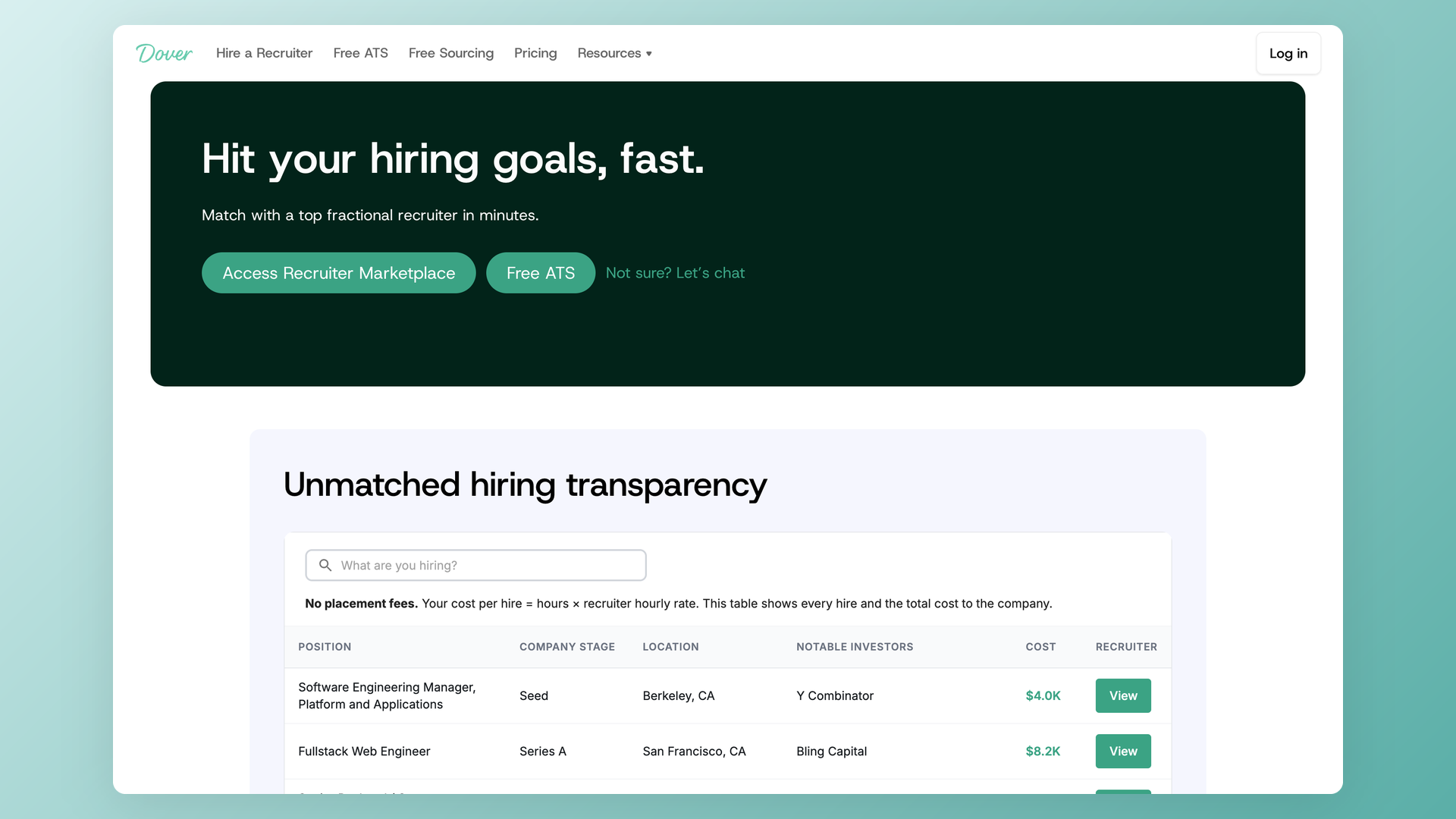
Task: Click the Notable Investors column header
Action: (x=855, y=647)
